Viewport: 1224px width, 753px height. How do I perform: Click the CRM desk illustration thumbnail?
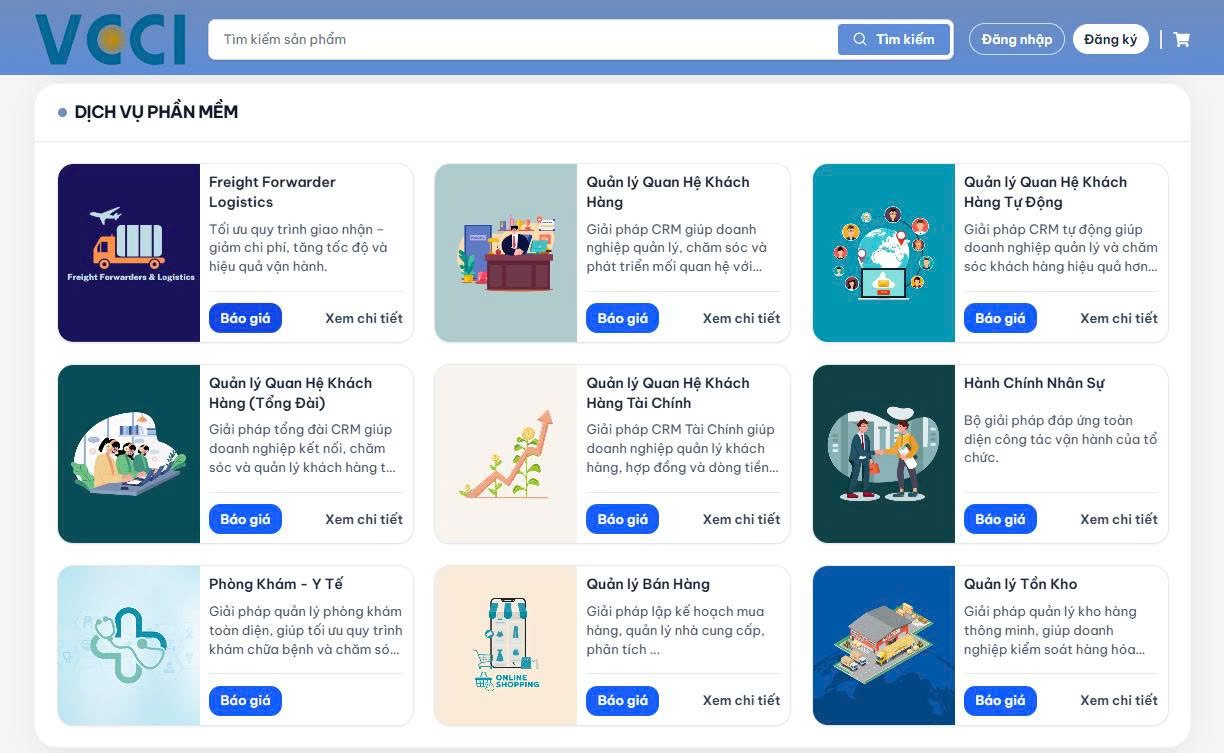(x=506, y=253)
